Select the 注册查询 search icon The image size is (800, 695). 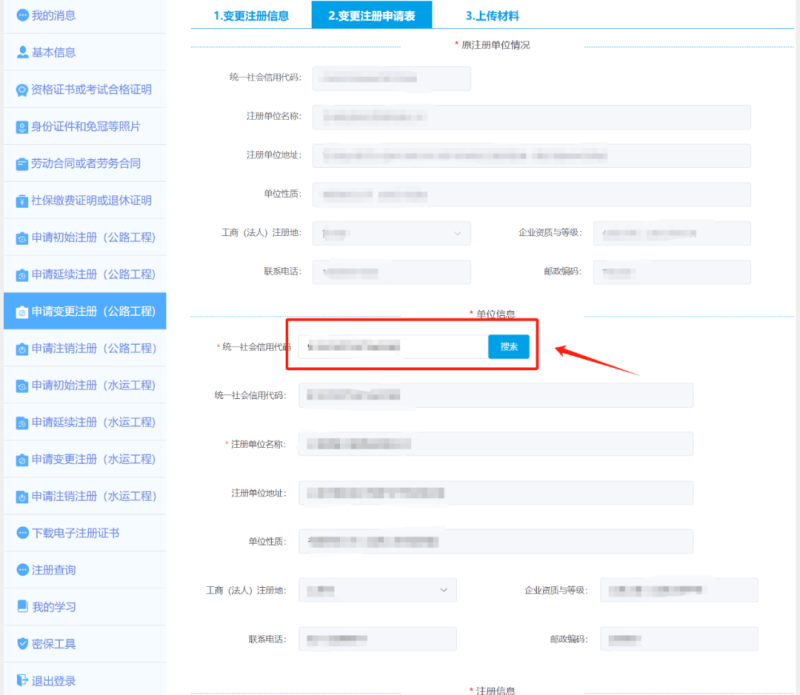(x=20, y=568)
